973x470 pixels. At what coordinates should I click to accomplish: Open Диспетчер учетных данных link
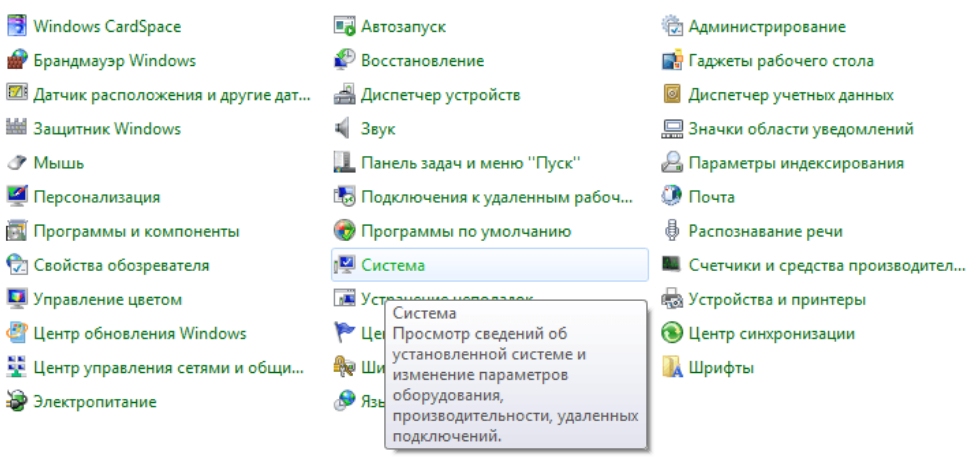[791, 95]
